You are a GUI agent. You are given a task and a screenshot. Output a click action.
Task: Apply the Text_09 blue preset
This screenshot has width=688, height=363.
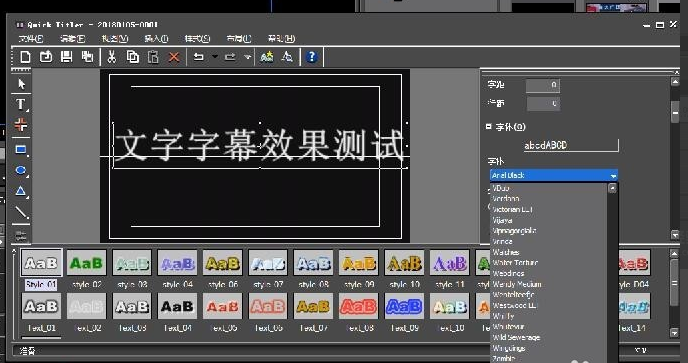pos(404,306)
